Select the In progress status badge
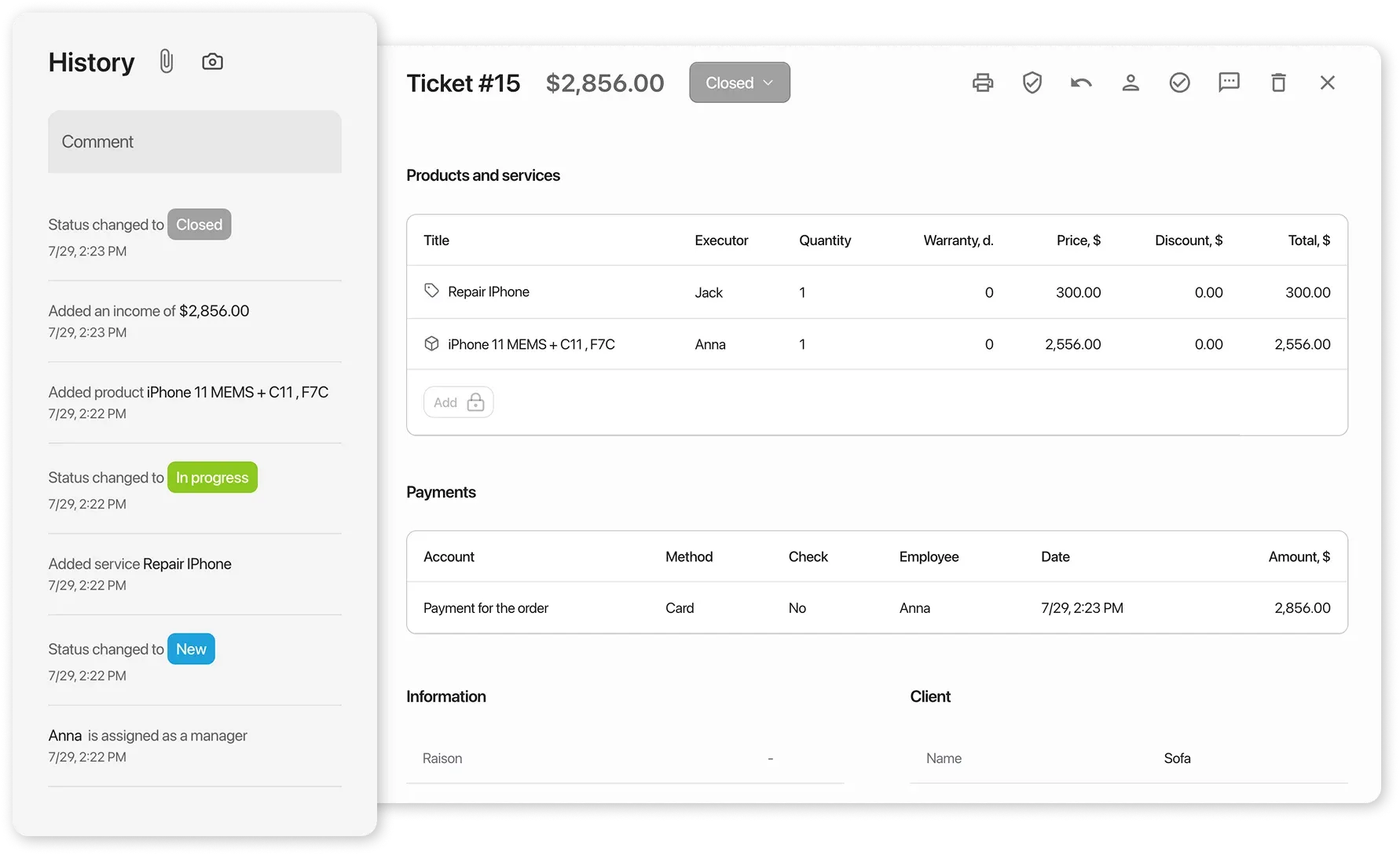Screen dimensions: 1400x855 pyautogui.click(x=211, y=477)
